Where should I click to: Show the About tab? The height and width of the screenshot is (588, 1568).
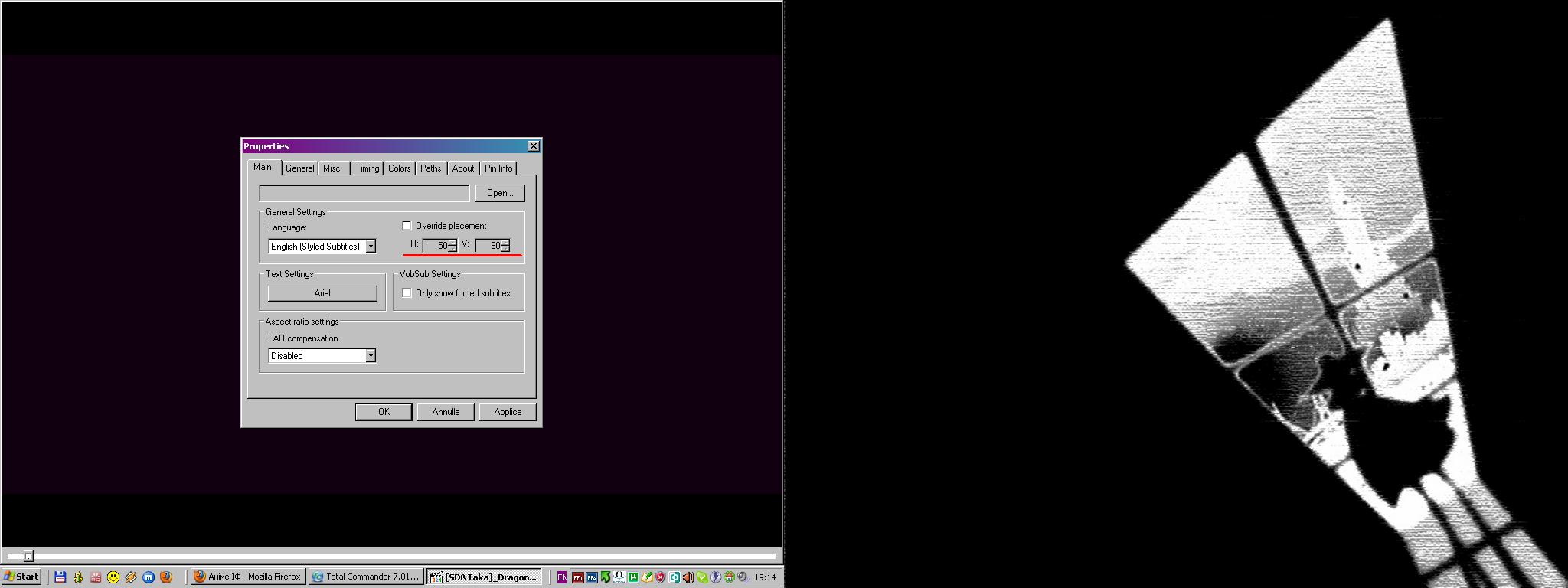(462, 168)
